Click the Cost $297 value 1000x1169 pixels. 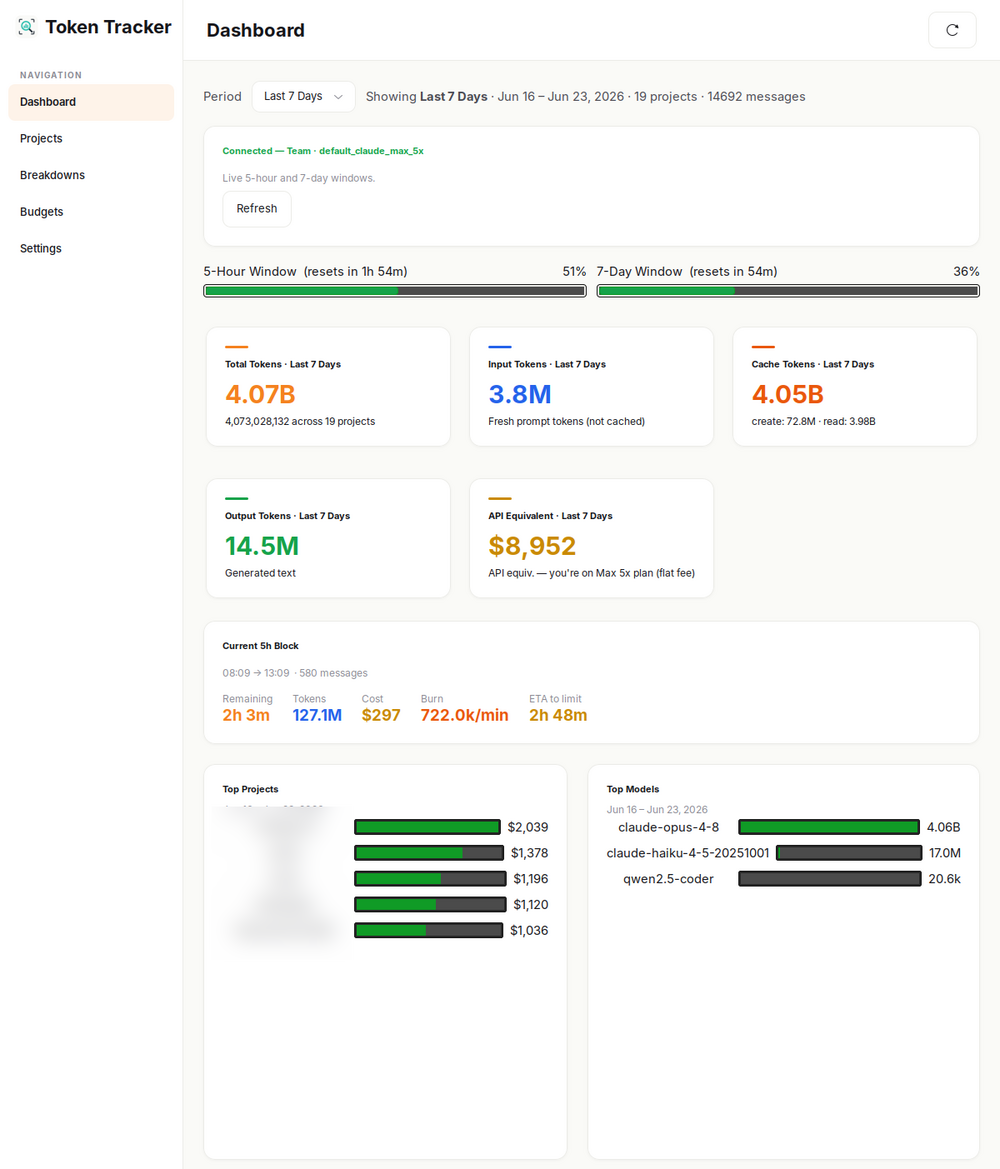click(x=381, y=715)
